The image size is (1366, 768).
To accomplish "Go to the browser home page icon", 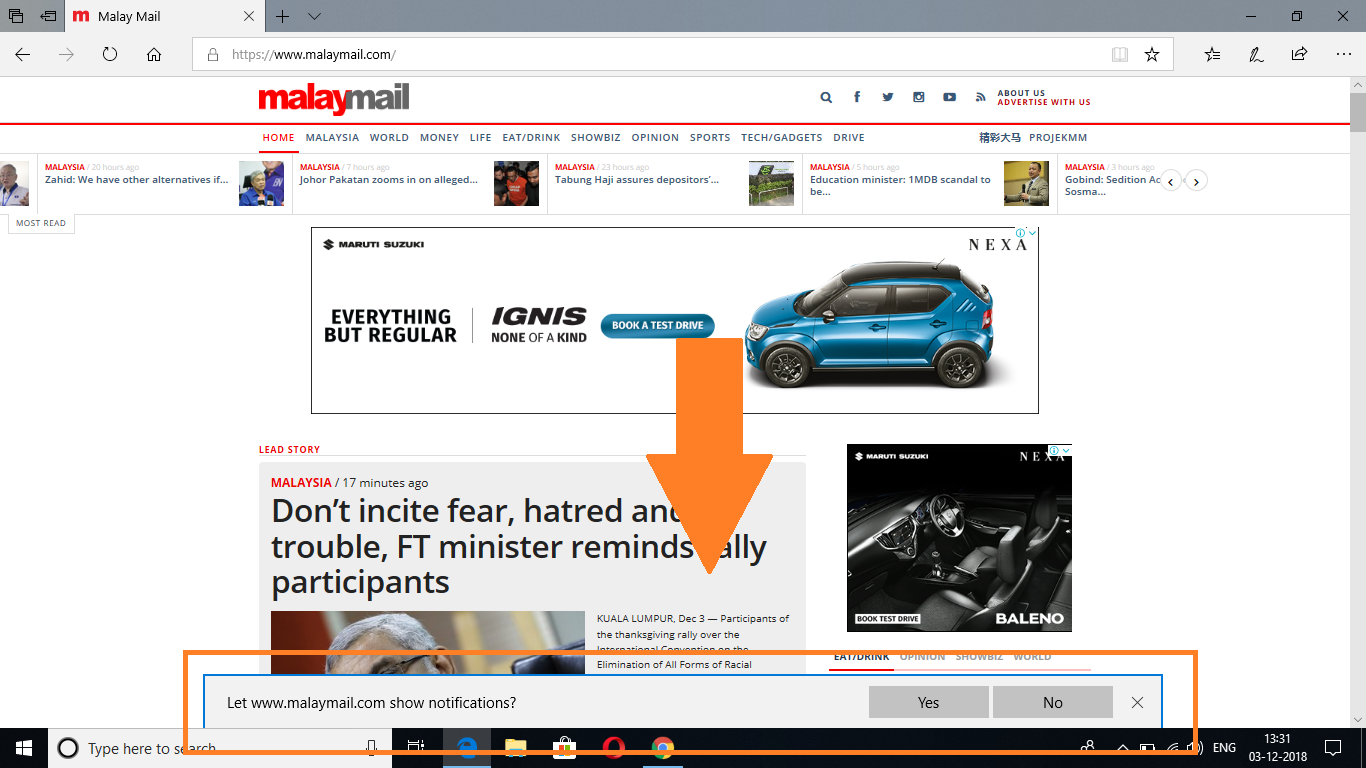I will [x=154, y=54].
